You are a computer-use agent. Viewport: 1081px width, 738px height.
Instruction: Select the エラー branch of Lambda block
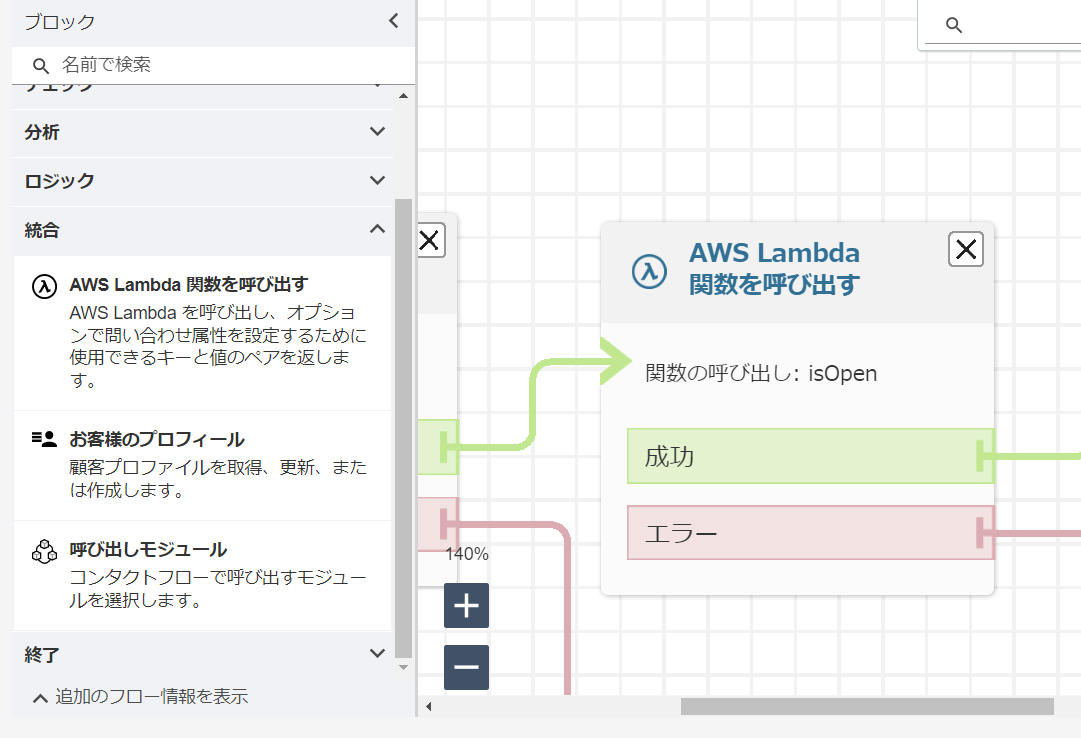pos(810,532)
